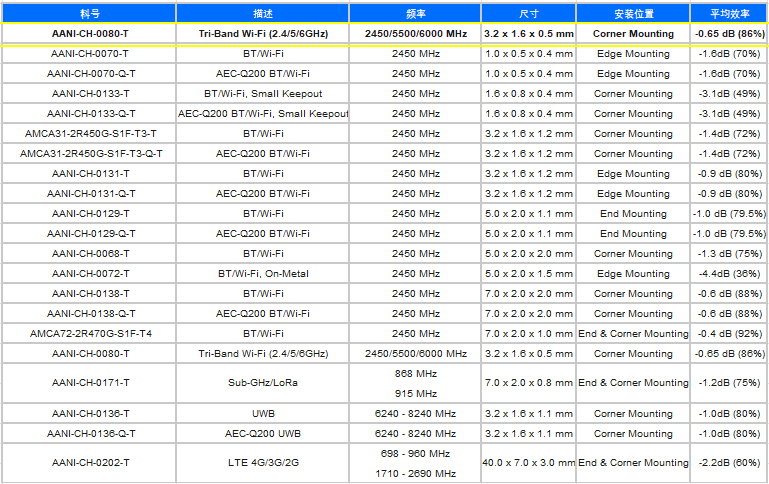Select the 安装位置 column header
The height and width of the screenshot is (484, 769).
click(633, 14)
